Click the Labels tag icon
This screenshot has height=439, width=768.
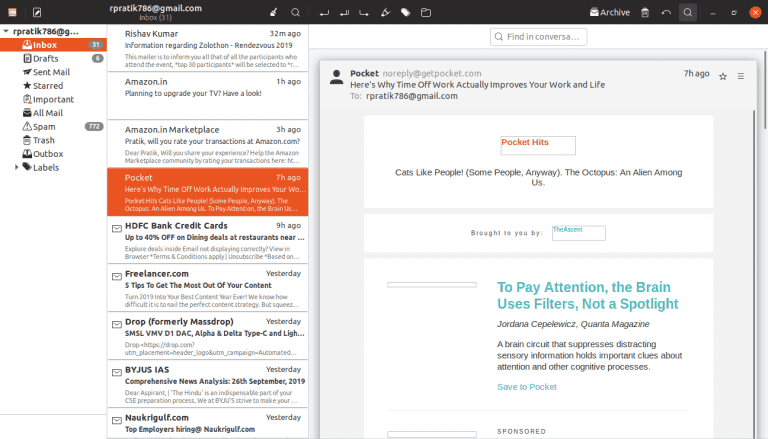pos(27,167)
